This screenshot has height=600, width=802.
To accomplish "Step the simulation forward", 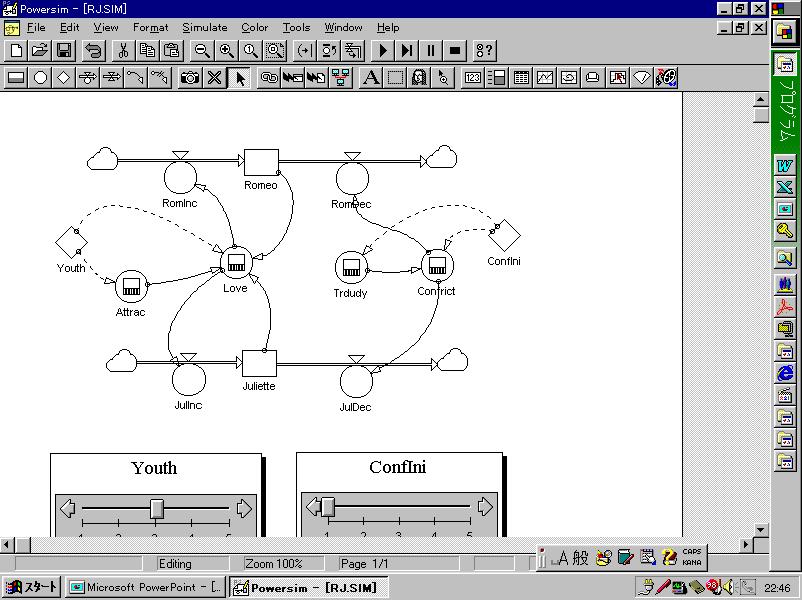I will coord(406,51).
